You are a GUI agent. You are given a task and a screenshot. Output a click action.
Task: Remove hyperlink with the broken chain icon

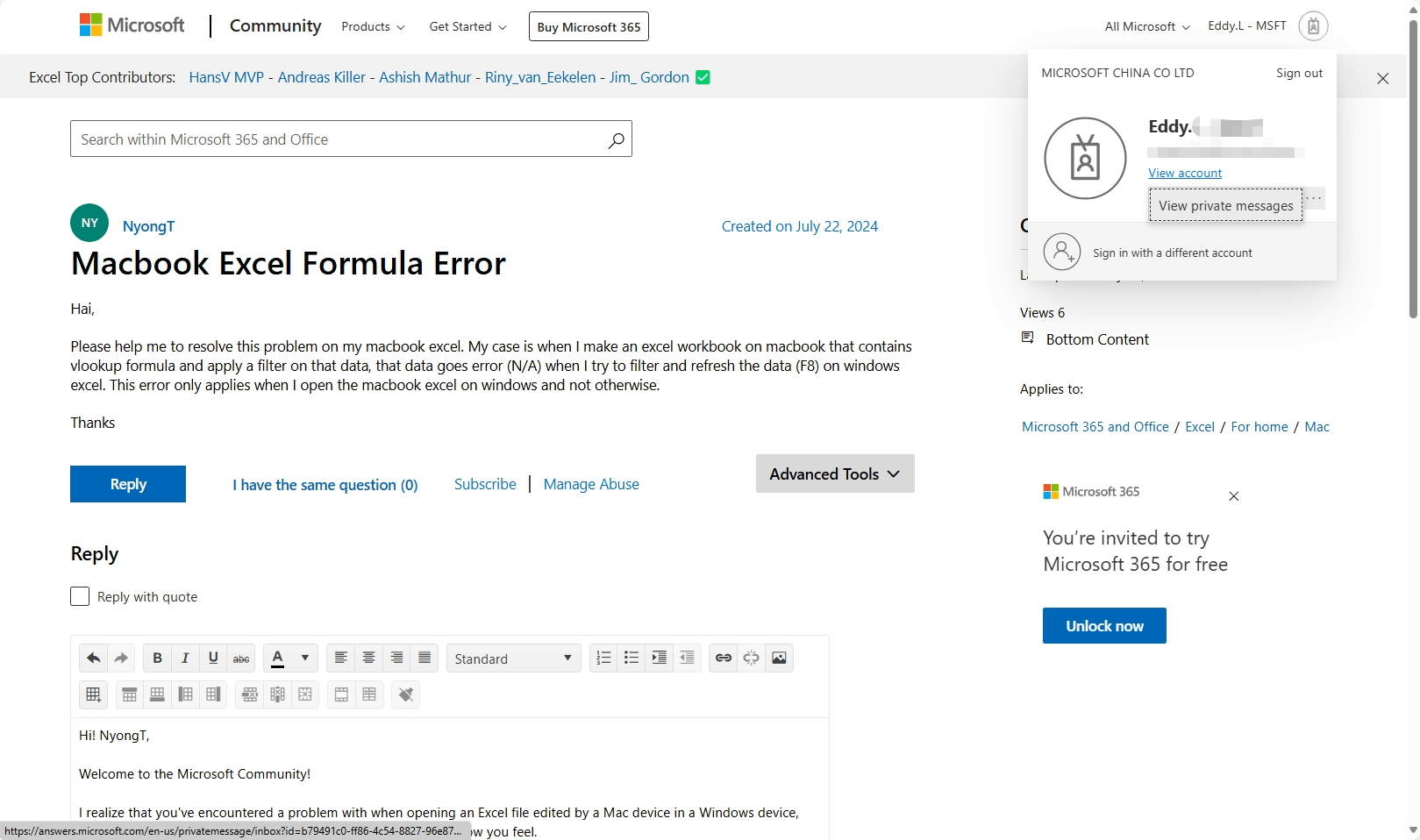(752, 658)
